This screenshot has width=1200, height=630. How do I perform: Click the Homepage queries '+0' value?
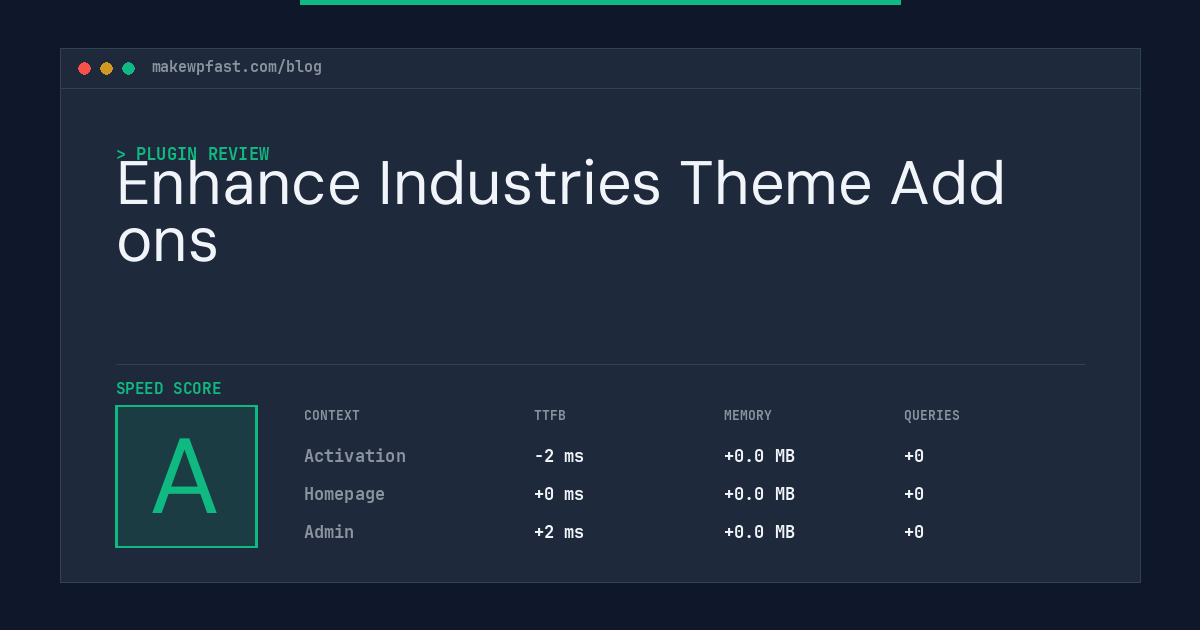tap(914, 494)
